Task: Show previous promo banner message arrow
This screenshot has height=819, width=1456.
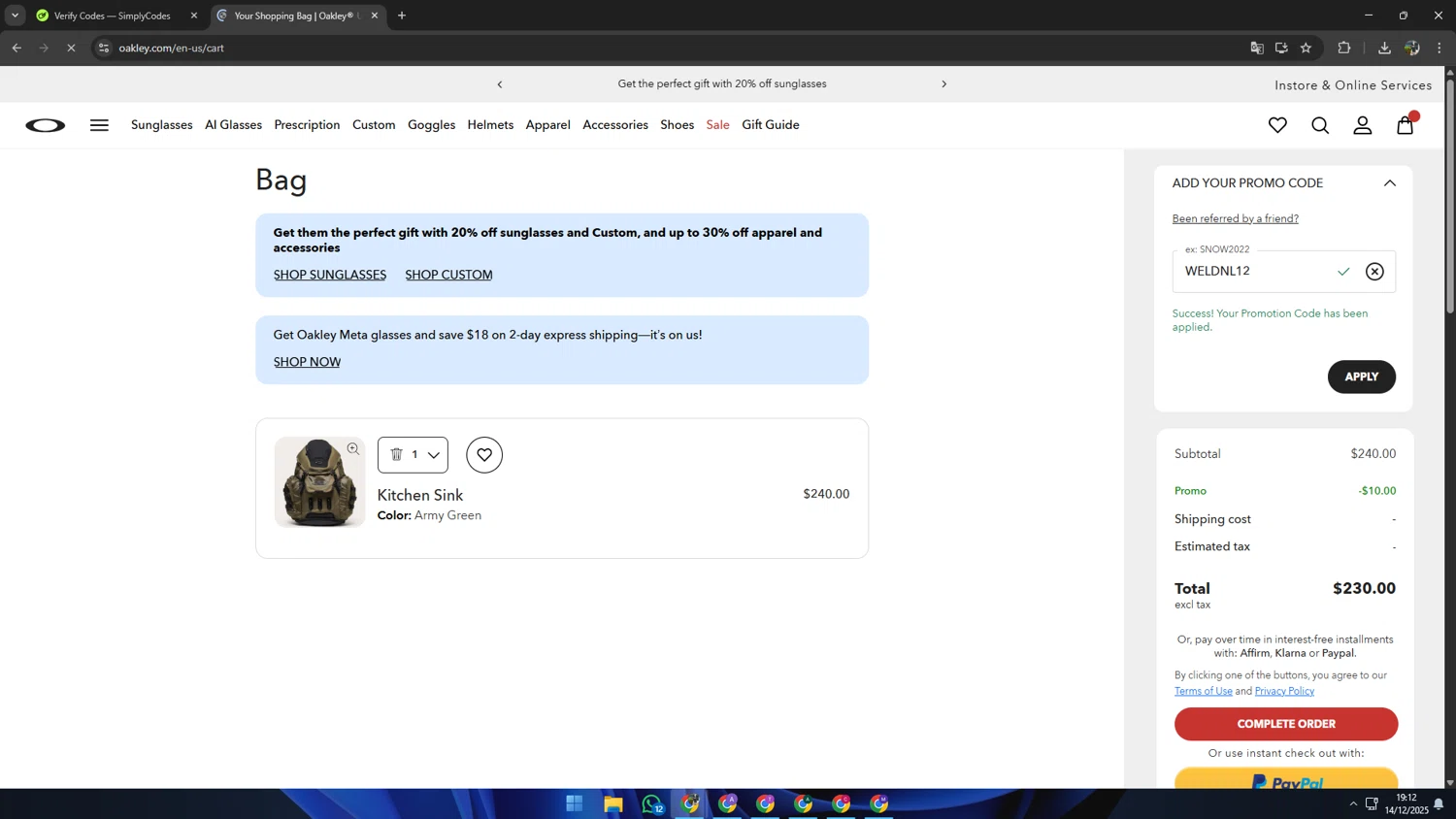Action: (x=500, y=84)
